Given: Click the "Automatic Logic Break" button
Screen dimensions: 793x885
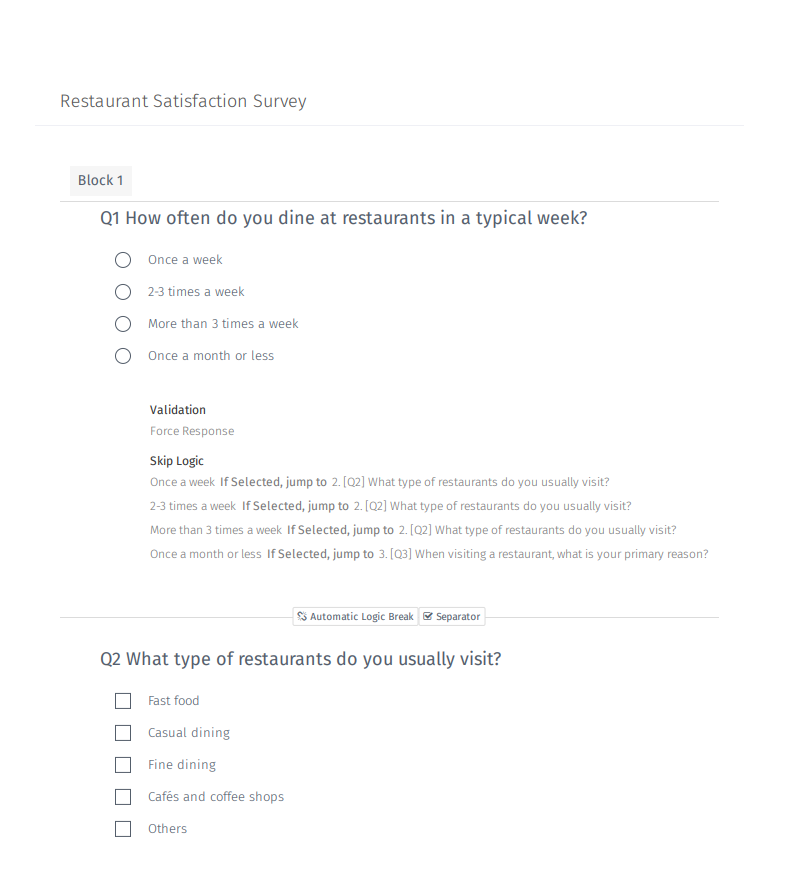Looking at the screenshot, I should (355, 616).
